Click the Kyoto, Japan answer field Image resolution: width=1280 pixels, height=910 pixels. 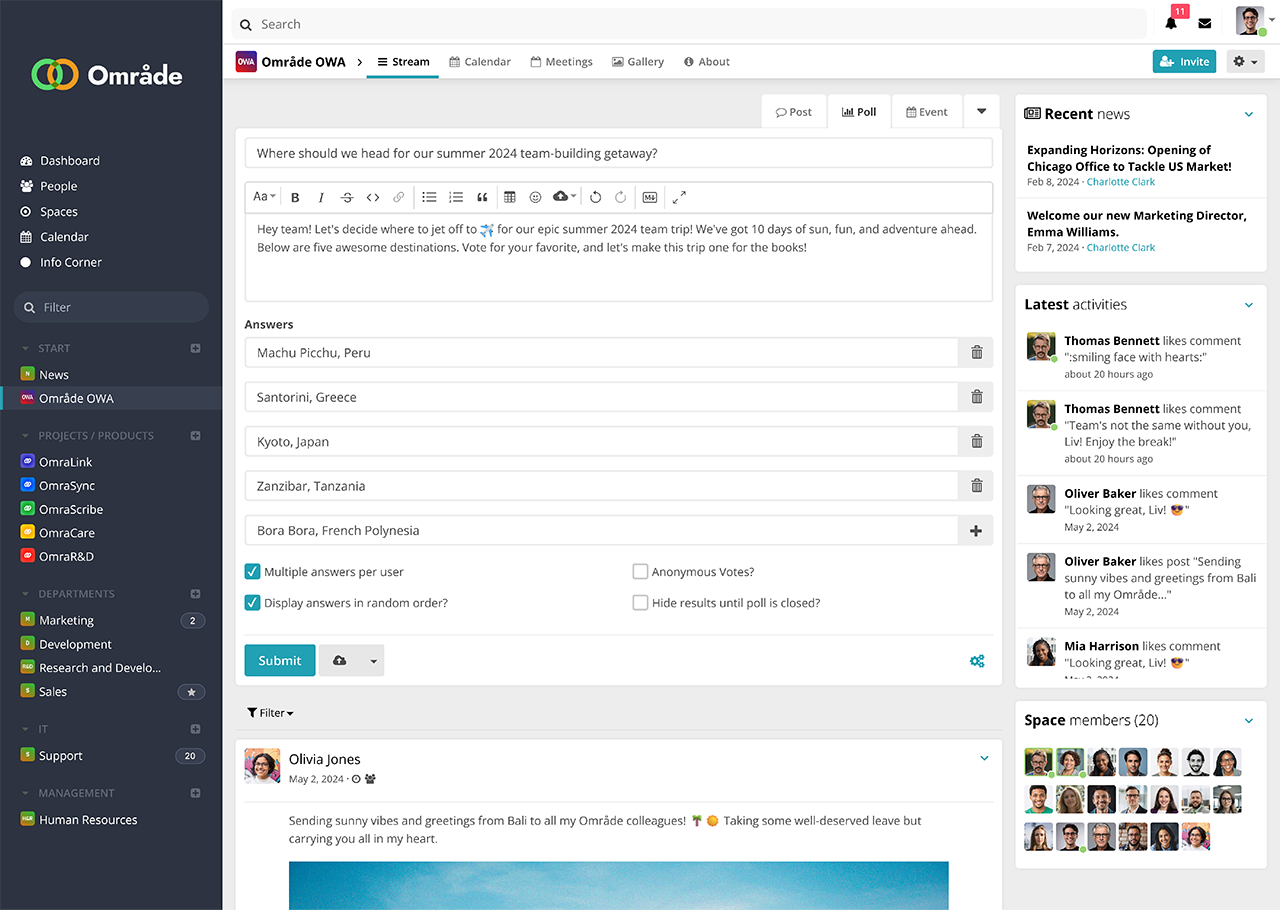(601, 442)
